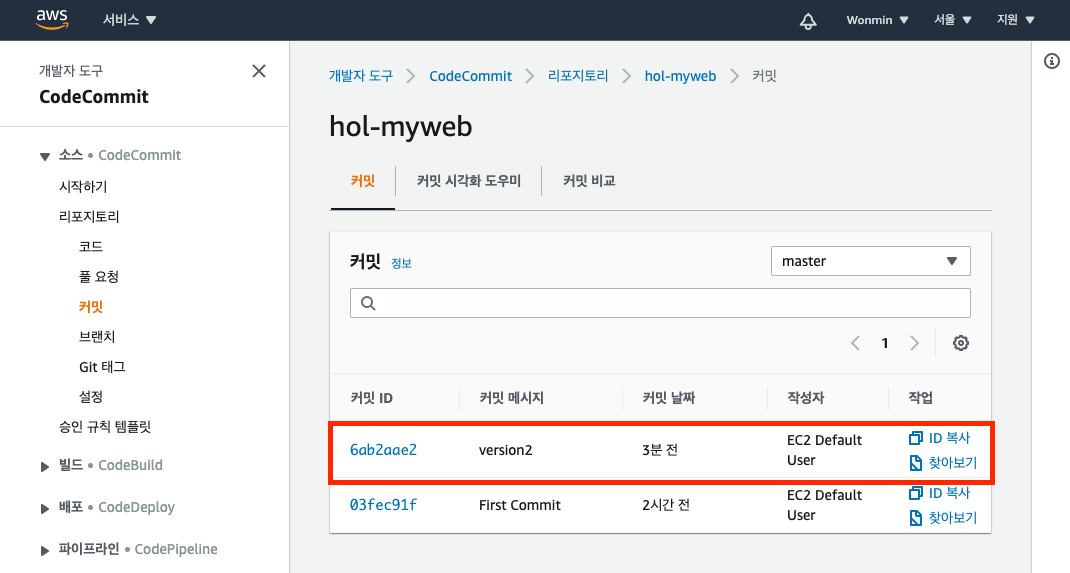The height and width of the screenshot is (573, 1070).
Task: Browse files icon for commit 6ab2aae2
Action: point(916,463)
